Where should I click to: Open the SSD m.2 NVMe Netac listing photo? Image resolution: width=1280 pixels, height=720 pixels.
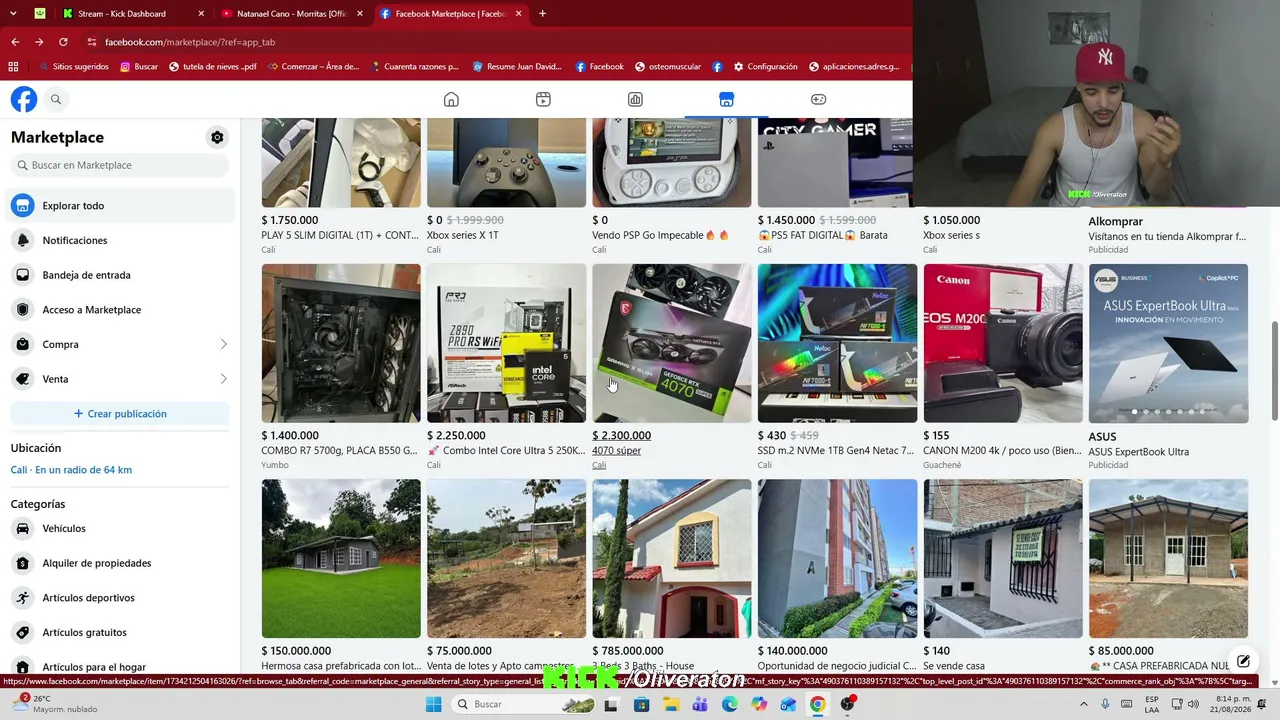pyautogui.click(x=837, y=343)
